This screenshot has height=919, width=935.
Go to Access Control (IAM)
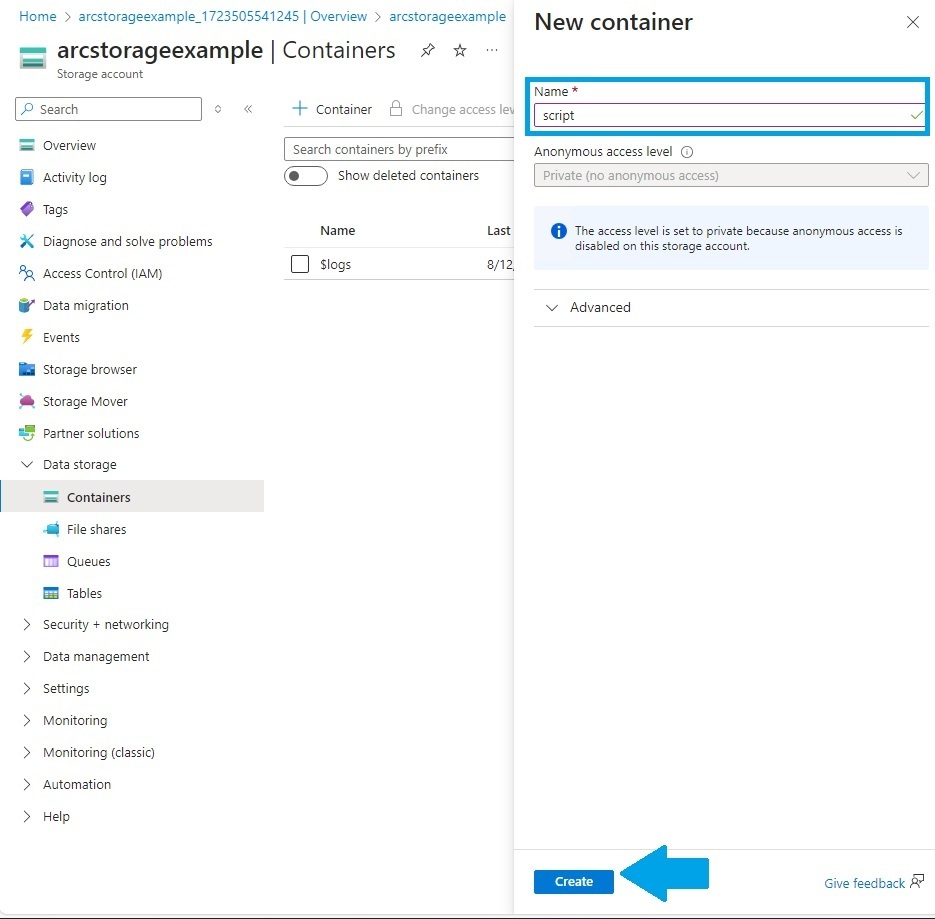point(103,273)
